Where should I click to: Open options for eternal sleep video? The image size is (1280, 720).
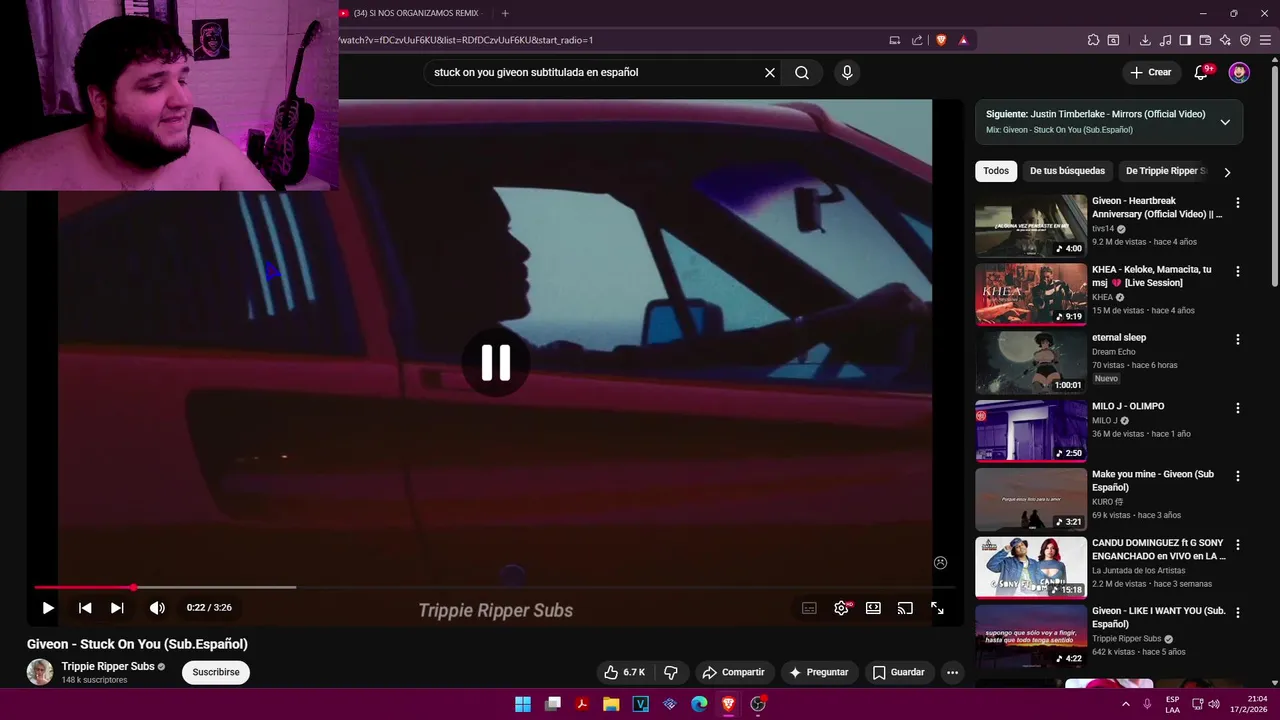pos(1238,339)
